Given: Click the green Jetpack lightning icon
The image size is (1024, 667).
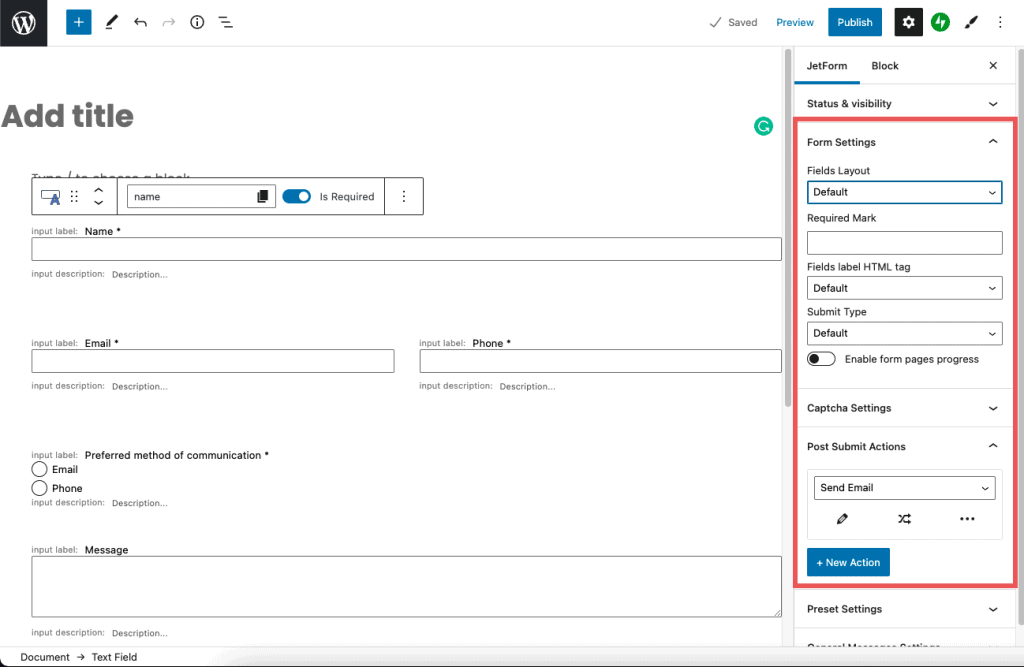Looking at the screenshot, I should (940, 22).
